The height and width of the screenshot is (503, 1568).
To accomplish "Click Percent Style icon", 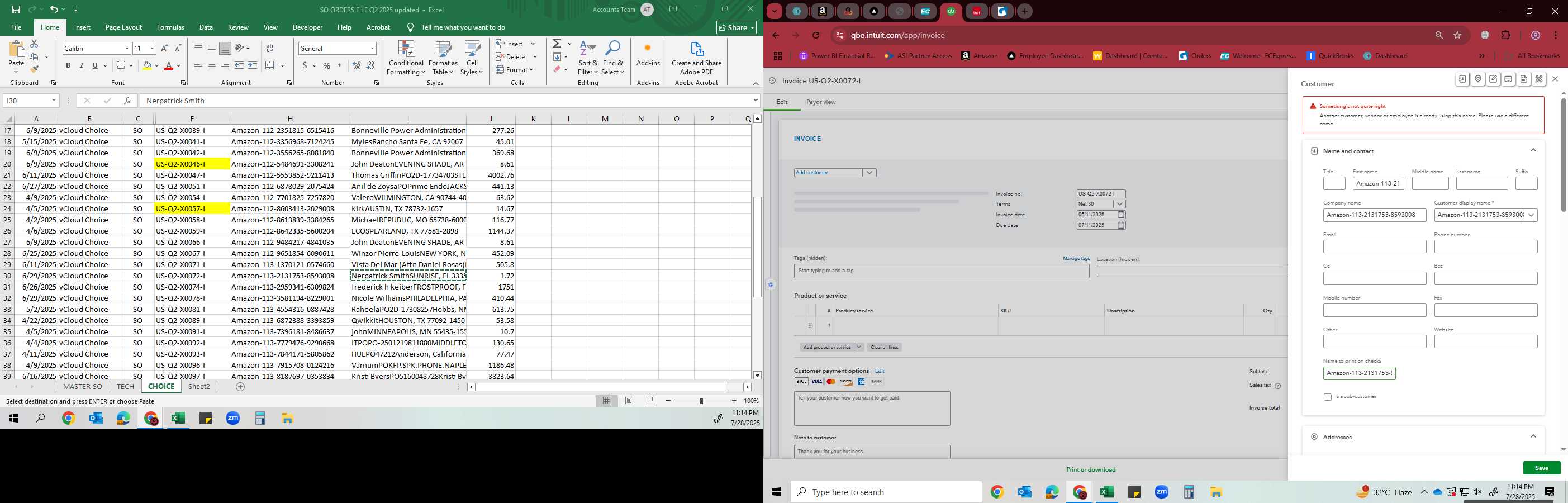I will coord(327,65).
